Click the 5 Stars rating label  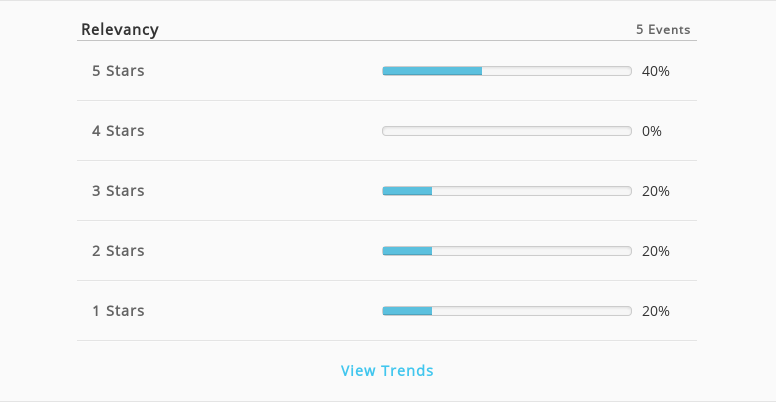(x=118, y=71)
